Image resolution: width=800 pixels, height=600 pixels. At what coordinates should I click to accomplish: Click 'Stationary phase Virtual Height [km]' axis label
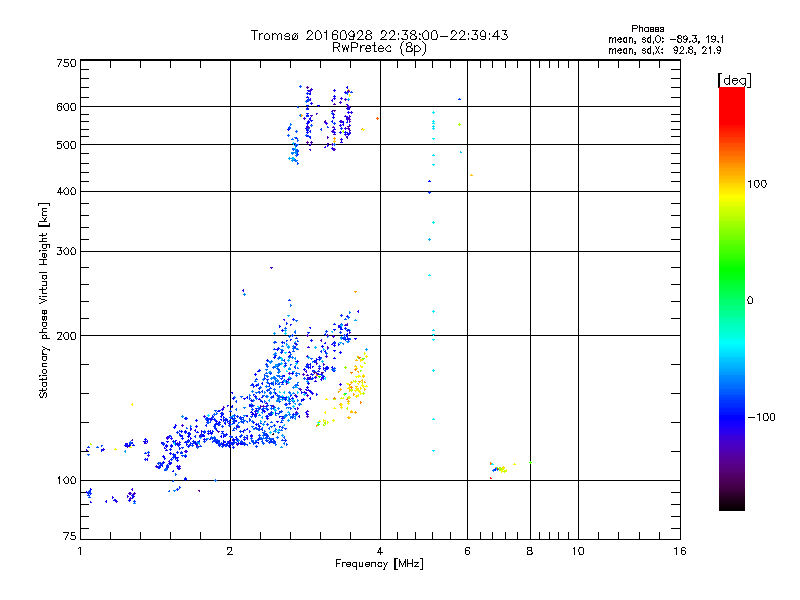tap(44, 300)
